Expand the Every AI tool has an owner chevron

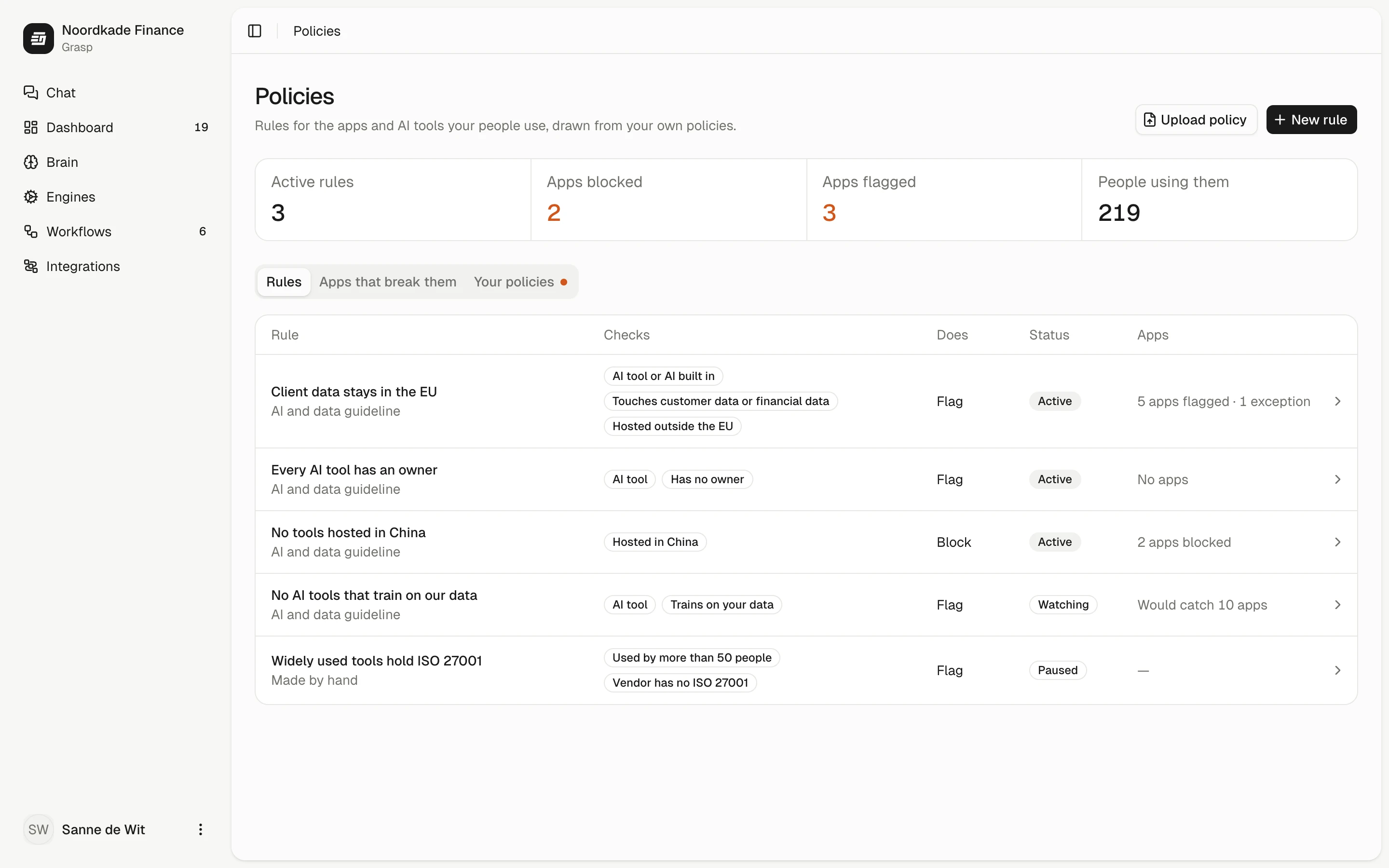(x=1337, y=479)
